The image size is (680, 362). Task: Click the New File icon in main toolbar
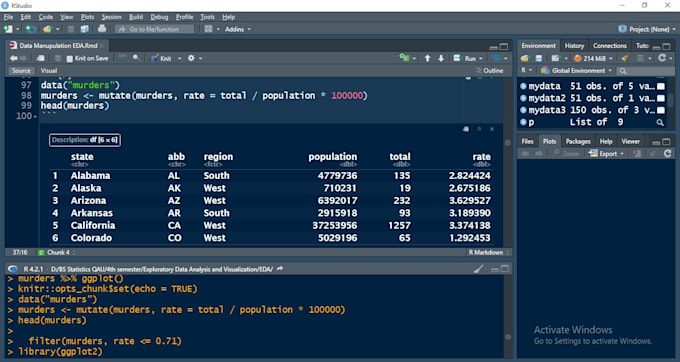coord(8,29)
